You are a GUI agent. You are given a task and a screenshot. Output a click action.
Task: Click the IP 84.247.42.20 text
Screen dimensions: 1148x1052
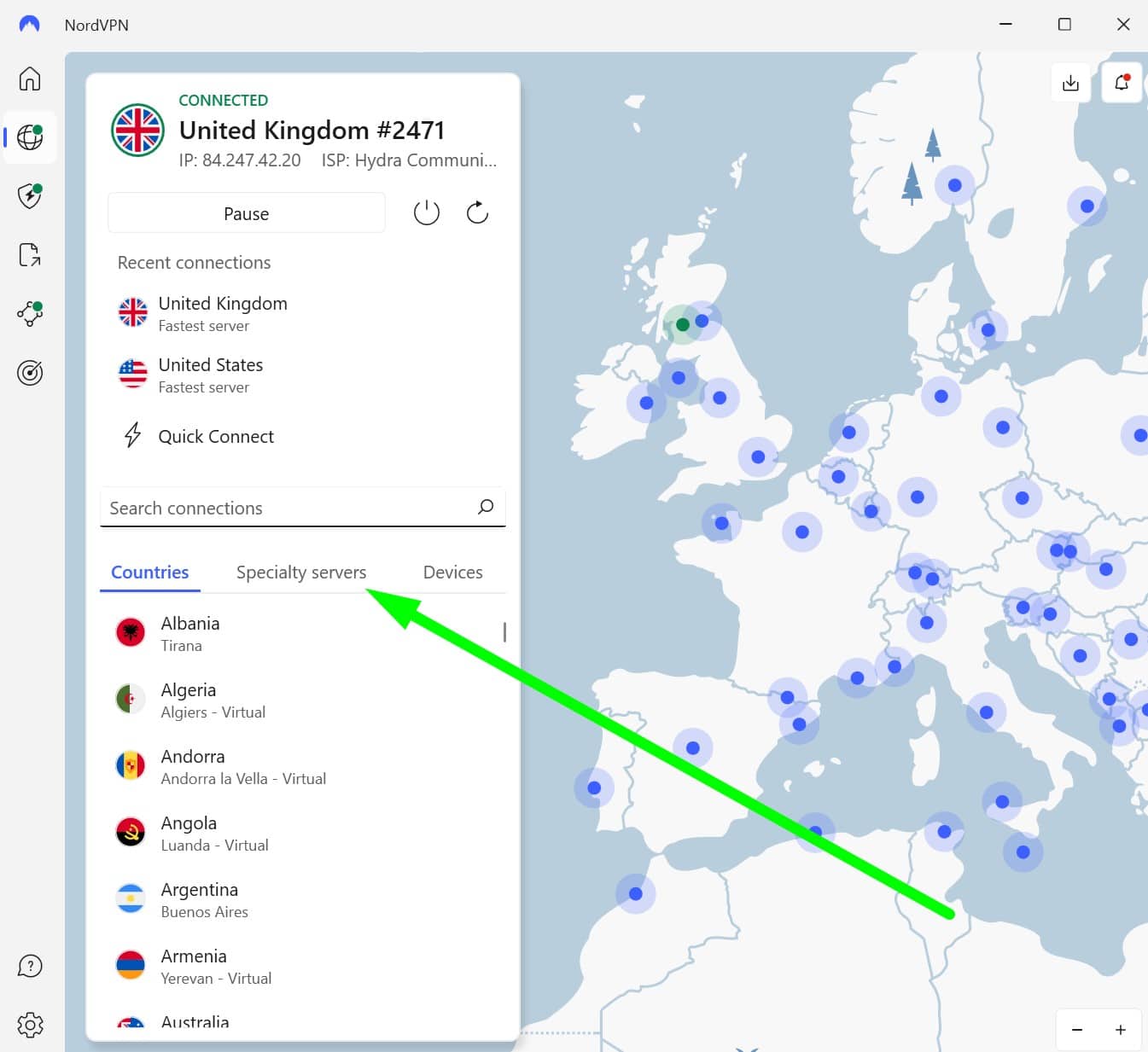click(240, 160)
